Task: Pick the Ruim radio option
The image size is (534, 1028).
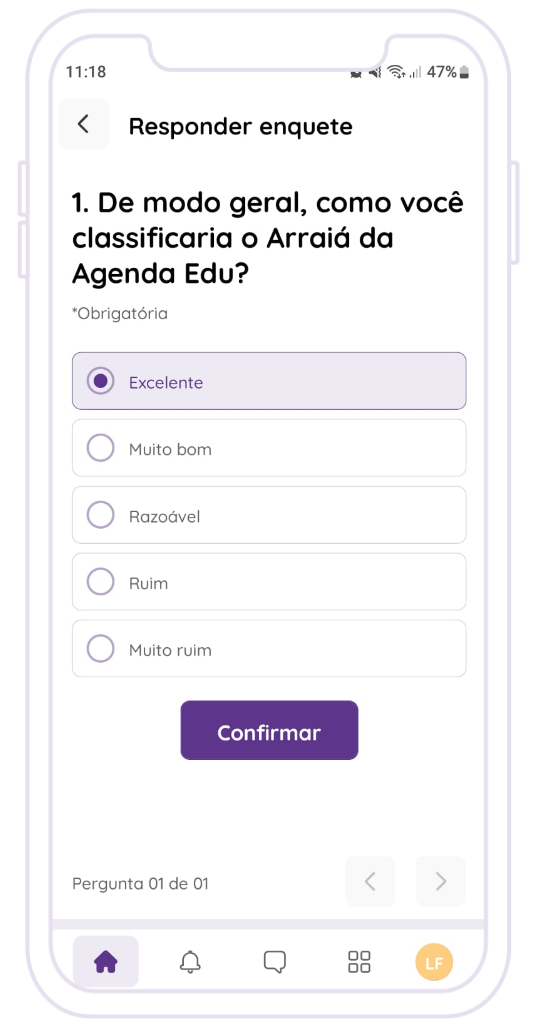Action: 269,582
